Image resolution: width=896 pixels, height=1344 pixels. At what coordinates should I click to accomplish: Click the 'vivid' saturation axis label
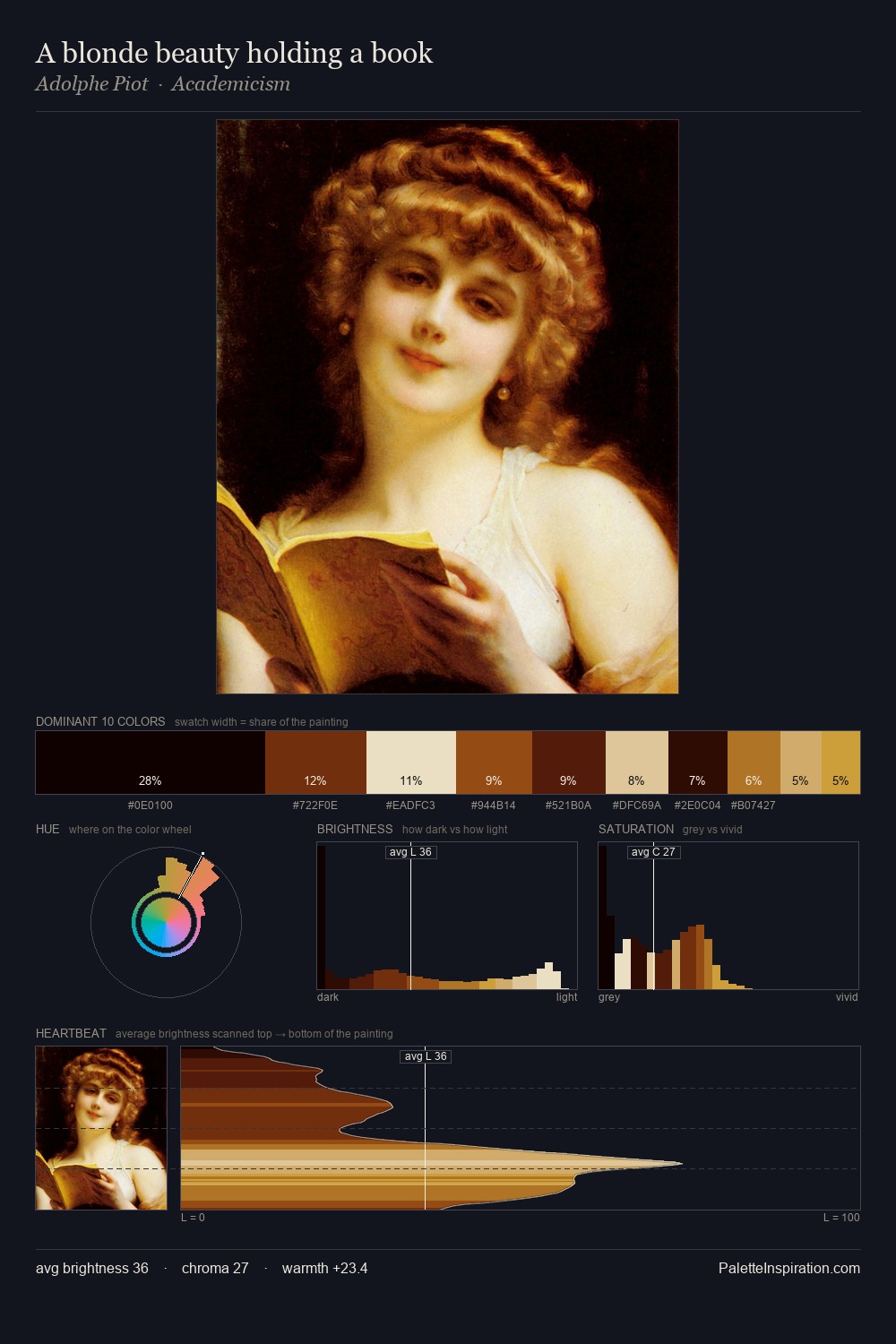(x=848, y=997)
